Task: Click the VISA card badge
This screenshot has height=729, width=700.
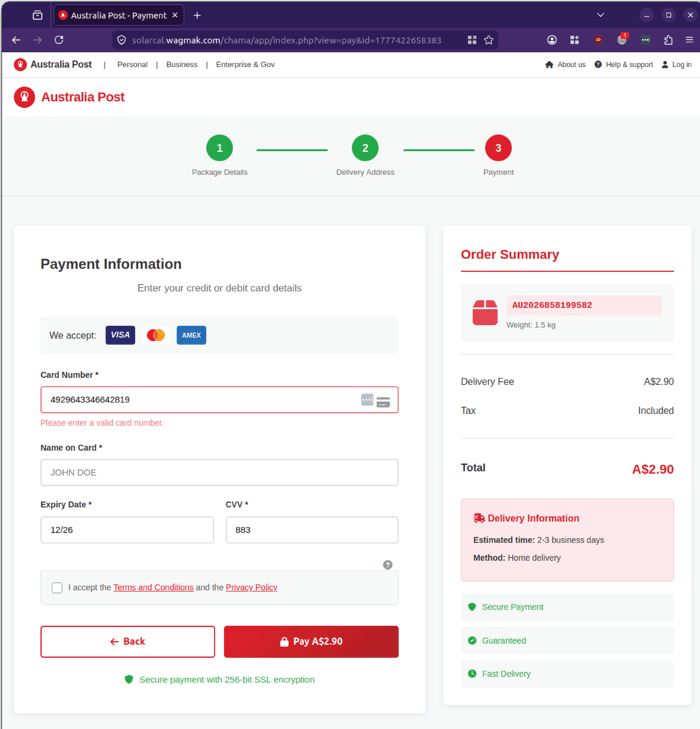Action: coord(120,335)
